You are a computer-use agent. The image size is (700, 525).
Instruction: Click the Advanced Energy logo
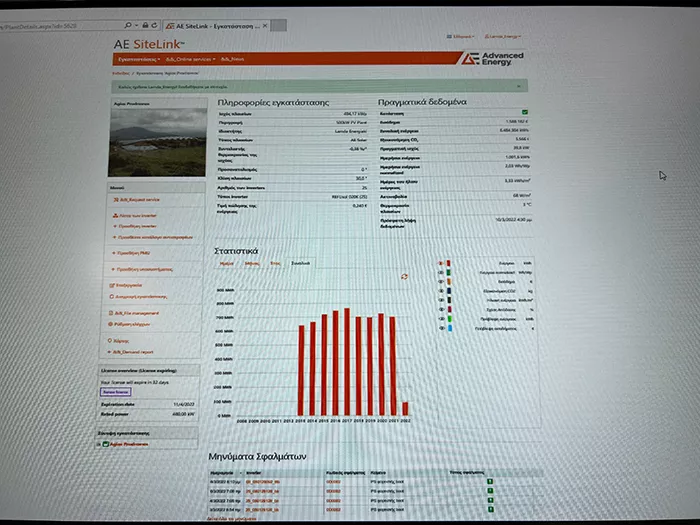pyautogui.click(x=490, y=58)
